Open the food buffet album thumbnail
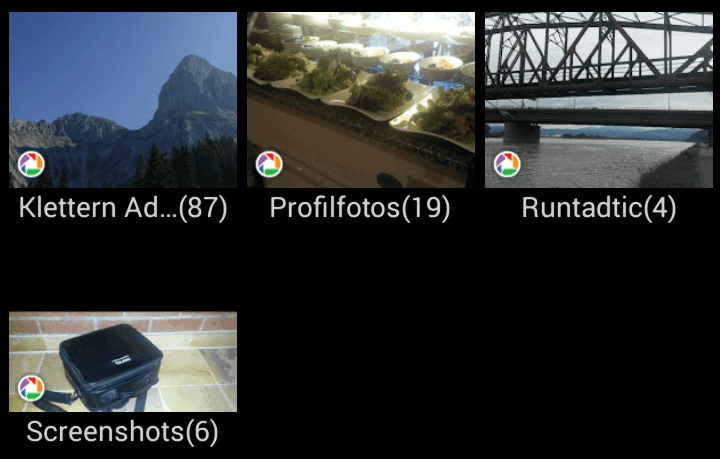Screen dimensions: 720x459 click(x=361, y=100)
